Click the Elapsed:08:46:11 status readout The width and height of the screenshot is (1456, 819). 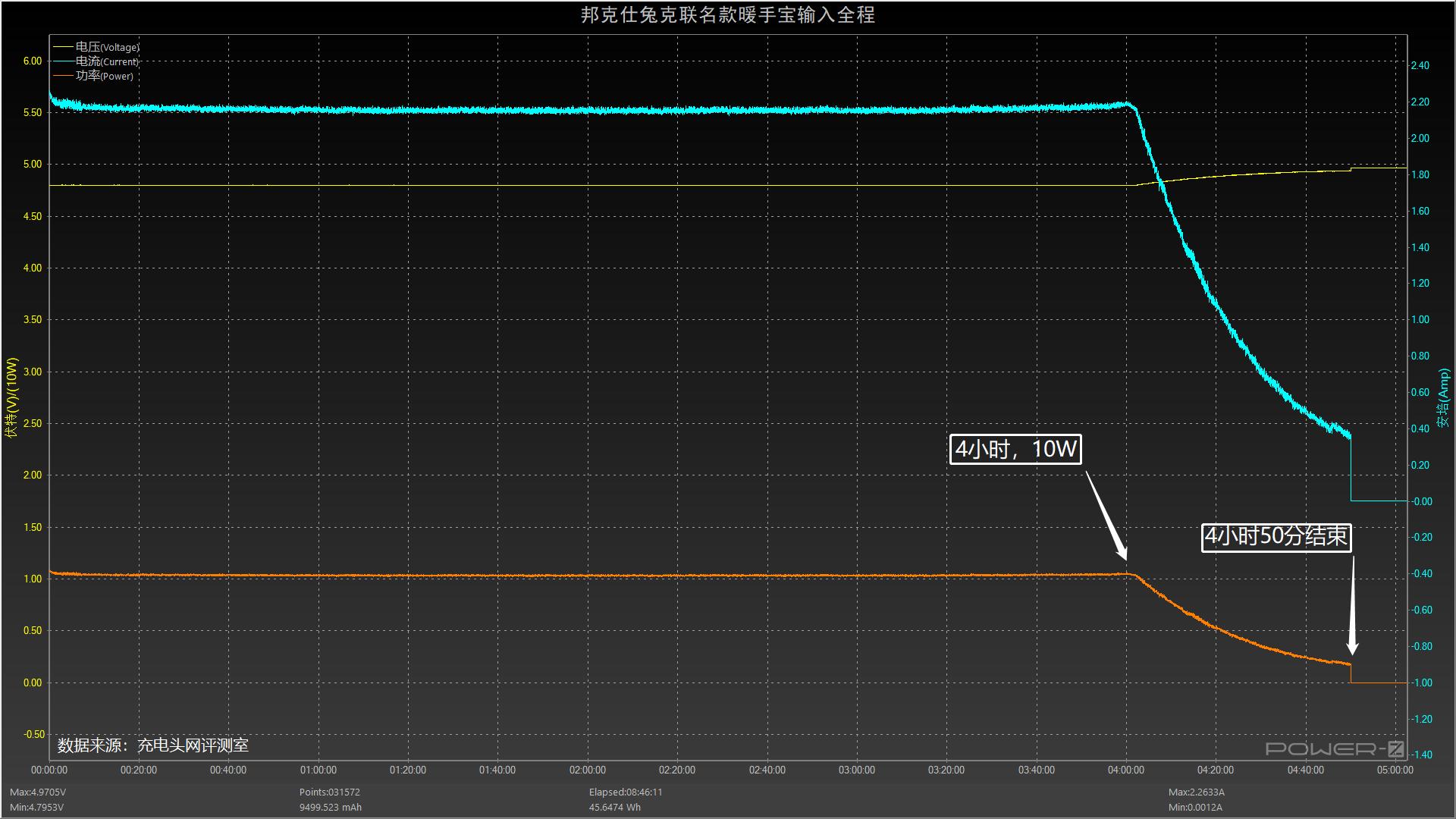tap(626, 792)
